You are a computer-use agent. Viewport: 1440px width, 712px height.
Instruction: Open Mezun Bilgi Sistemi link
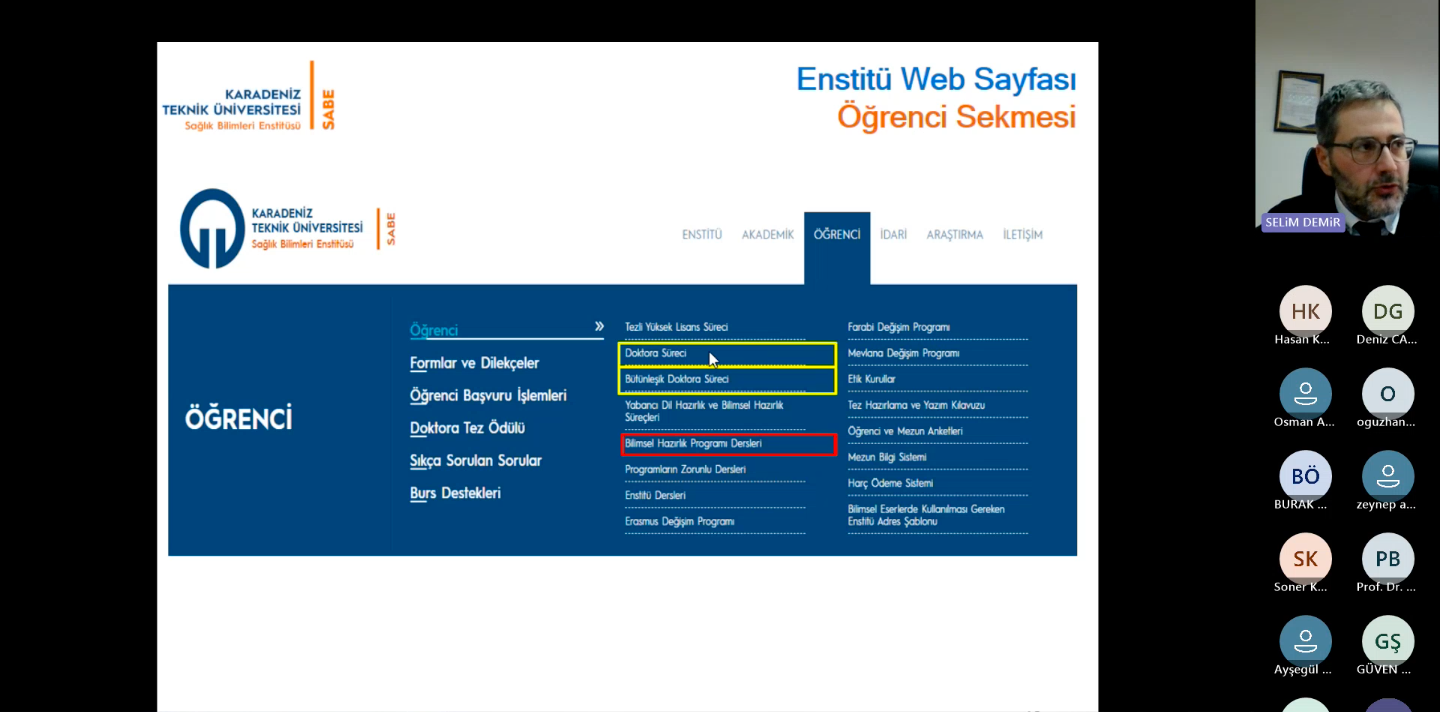tap(887, 457)
